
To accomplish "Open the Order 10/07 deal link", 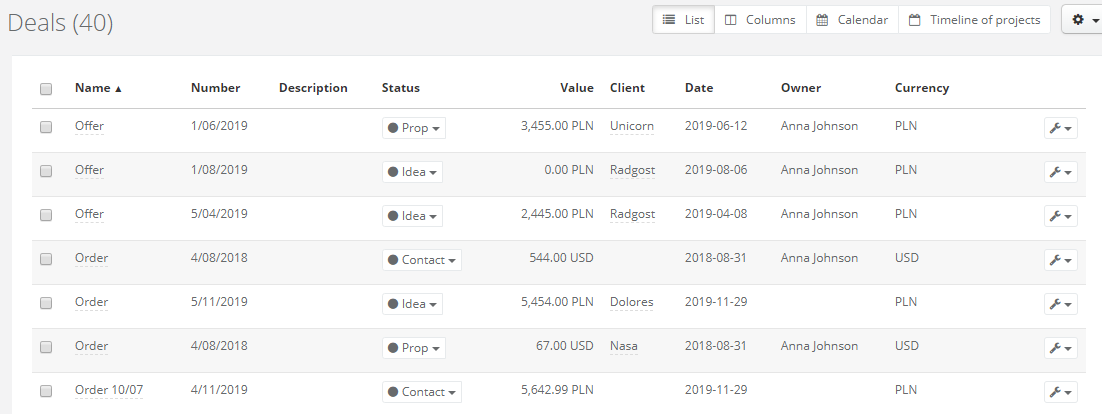I will pos(109,390).
